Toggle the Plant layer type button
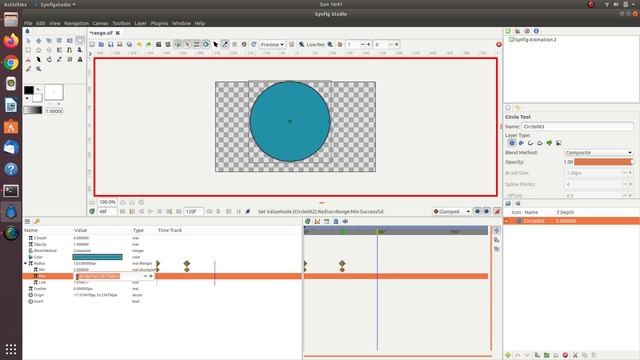 pos(549,143)
